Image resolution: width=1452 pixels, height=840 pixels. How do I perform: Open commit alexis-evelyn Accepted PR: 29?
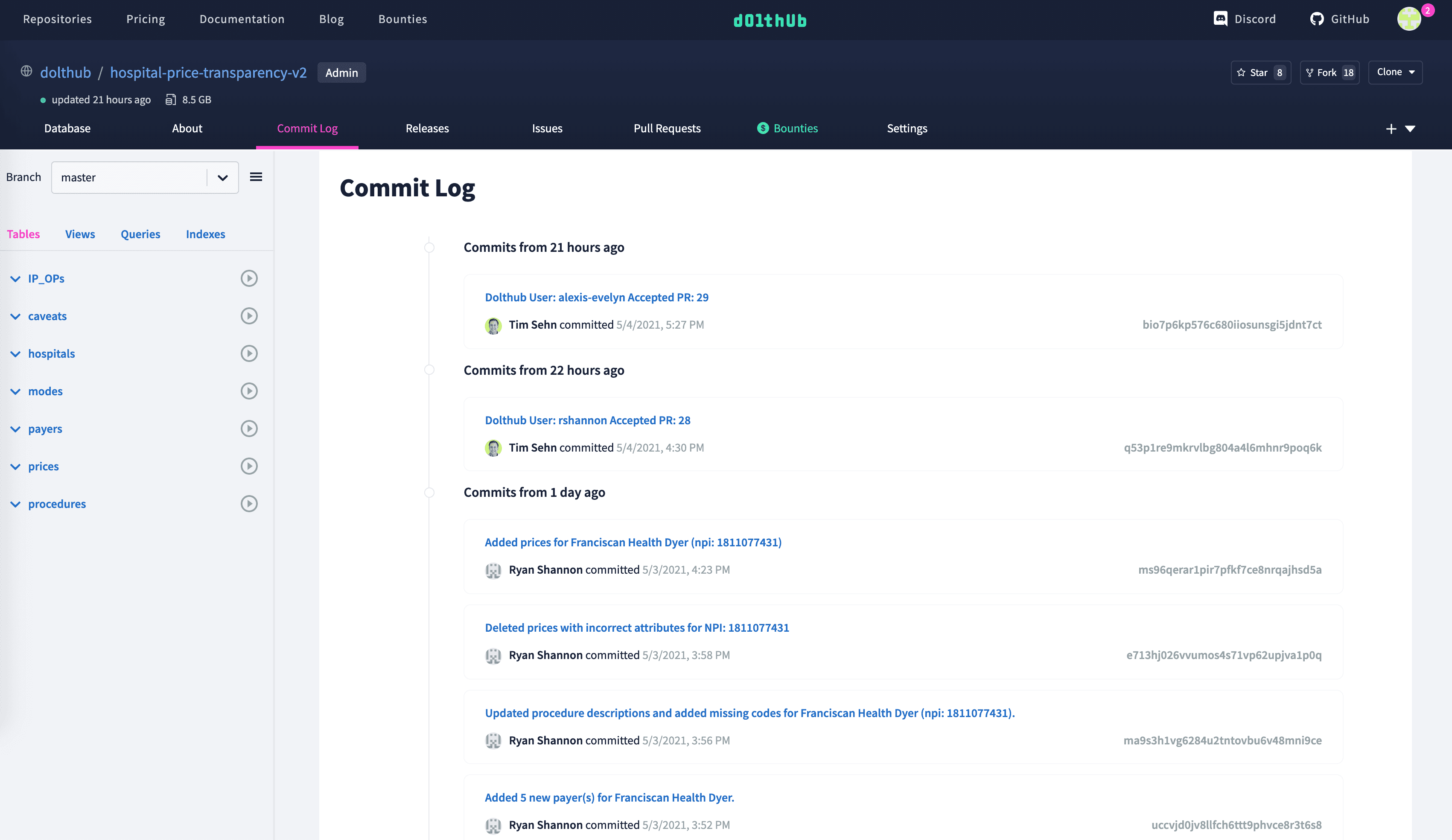pyautogui.click(x=597, y=297)
